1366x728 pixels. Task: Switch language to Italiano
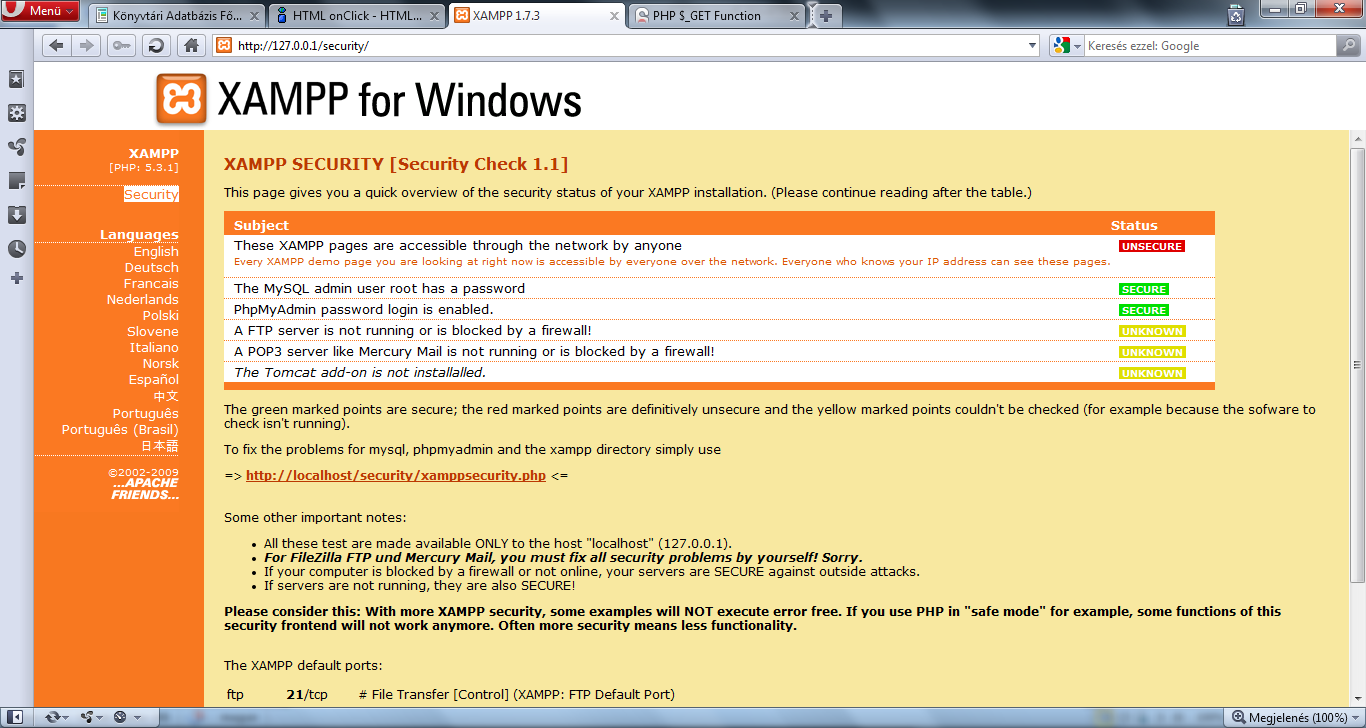pos(154,347)
